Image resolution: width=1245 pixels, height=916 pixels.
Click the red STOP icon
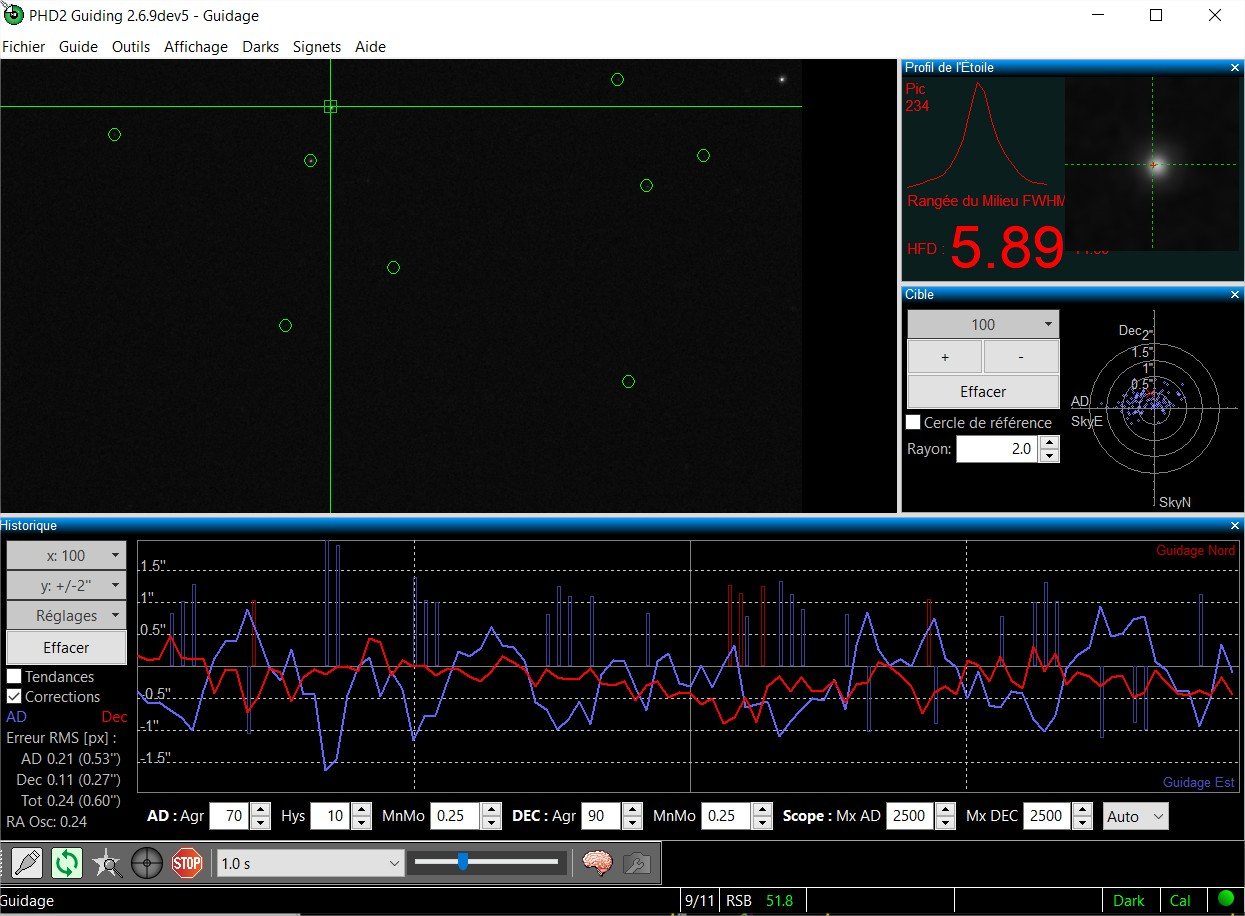[x=187, y=862]
